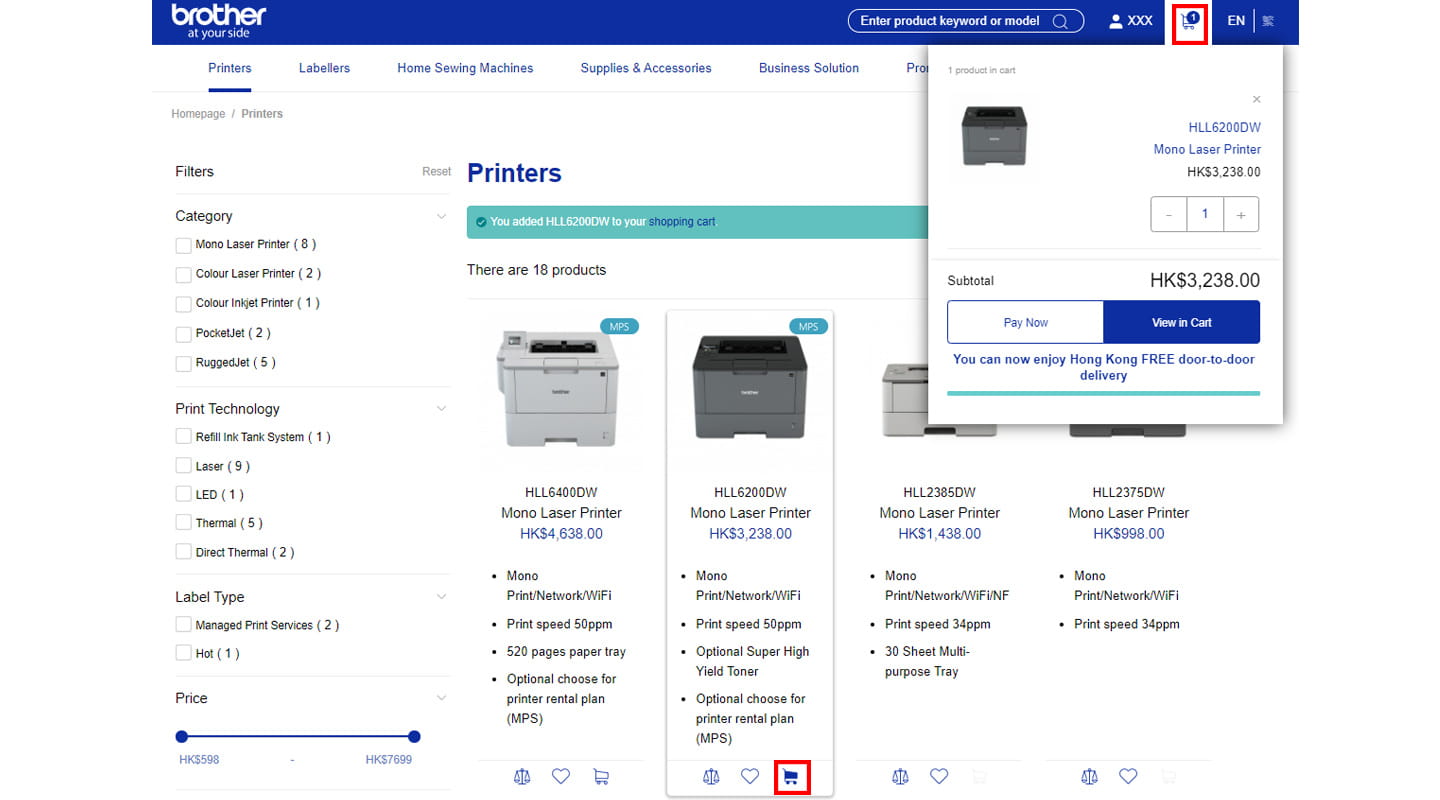Compare HLL2375DW using scale icon
The height and width of the screenshot is (800, 1440).
[x=1089, y=776]
